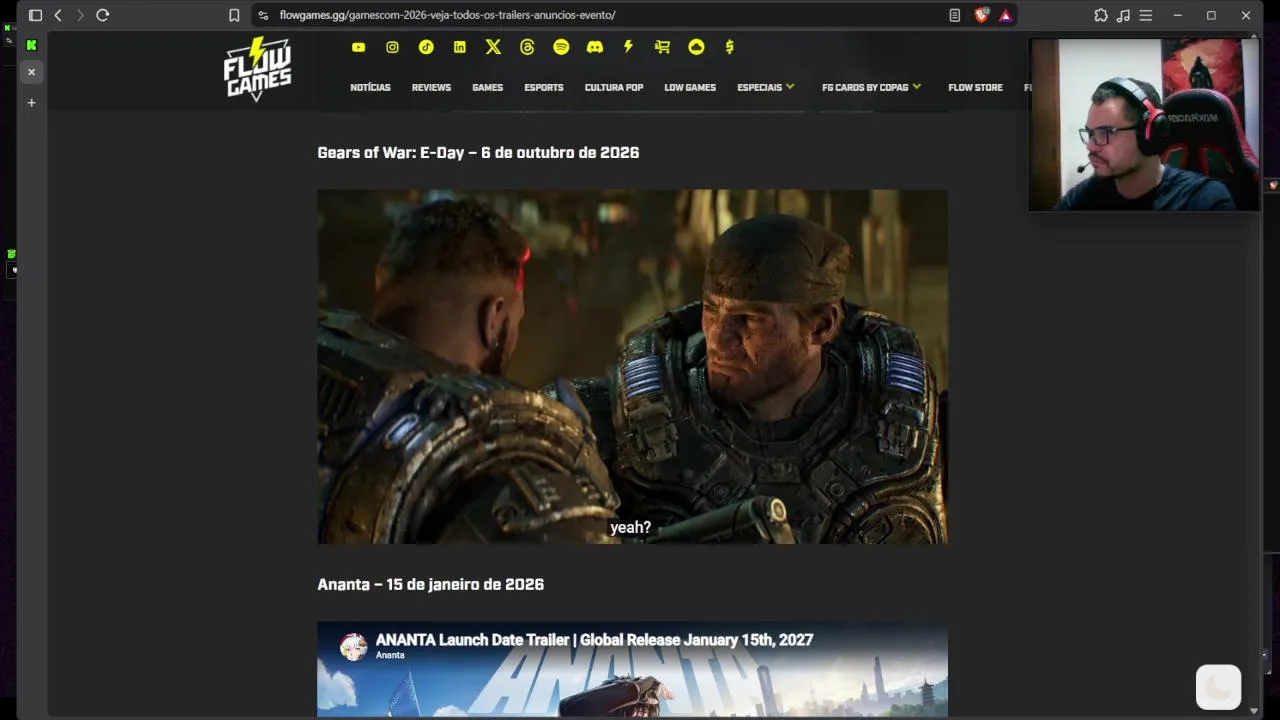Open the Brave Shields lion icon
Viewport: 1280px width, 720px height.
982,15
